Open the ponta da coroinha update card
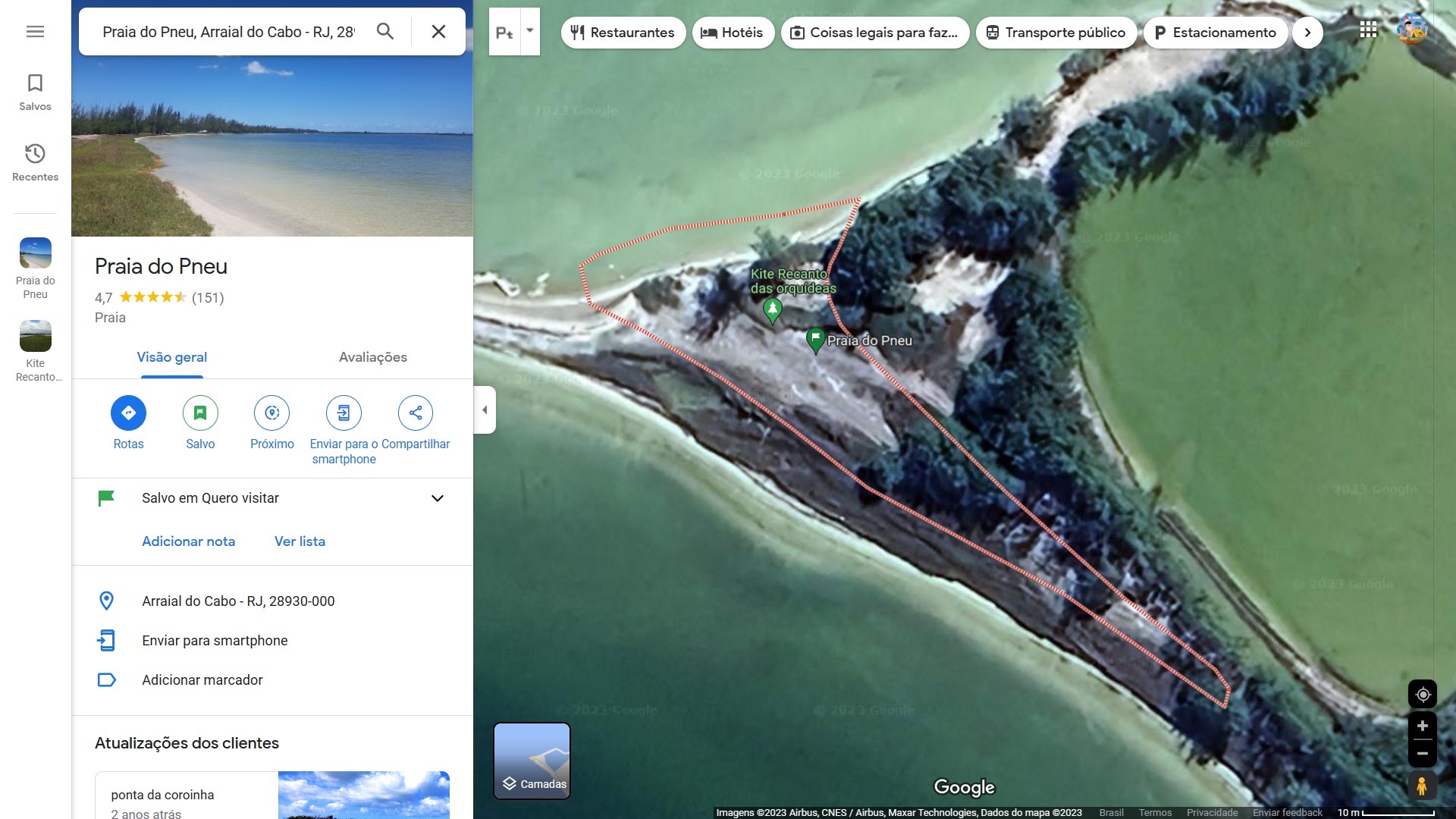 (272, 795)
